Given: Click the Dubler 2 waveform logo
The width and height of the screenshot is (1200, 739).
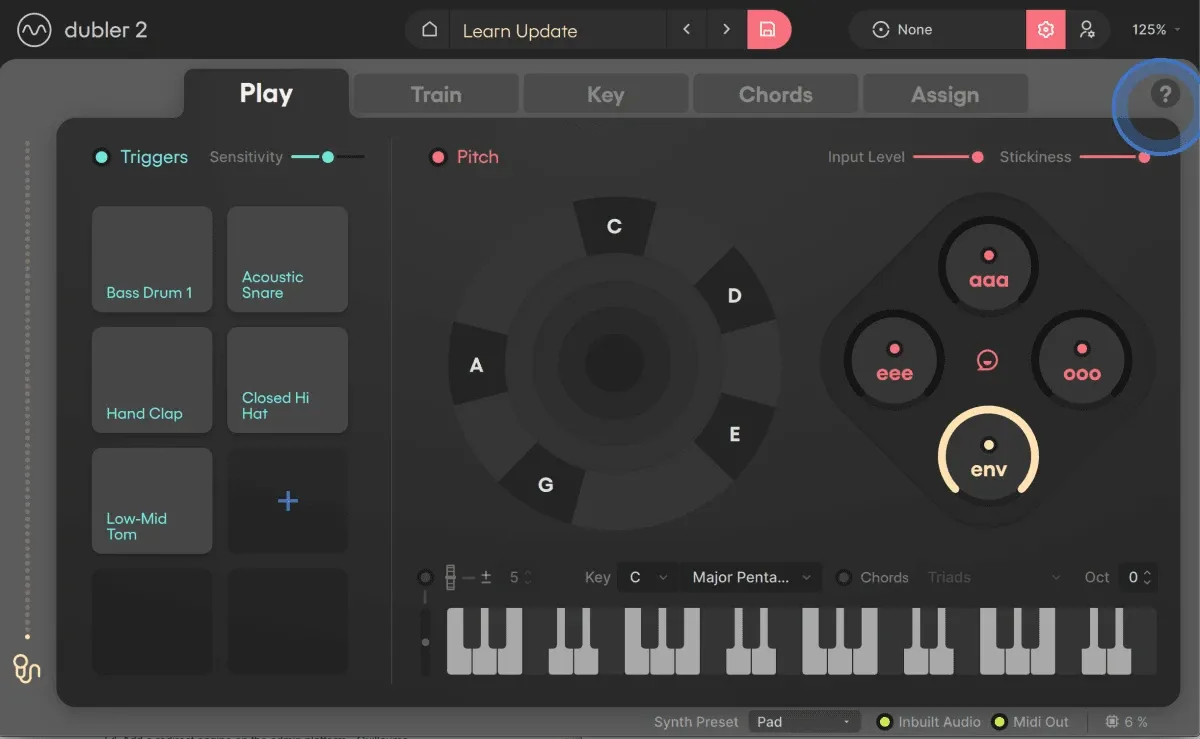Looking at the screenshot, I should point(35,30).
